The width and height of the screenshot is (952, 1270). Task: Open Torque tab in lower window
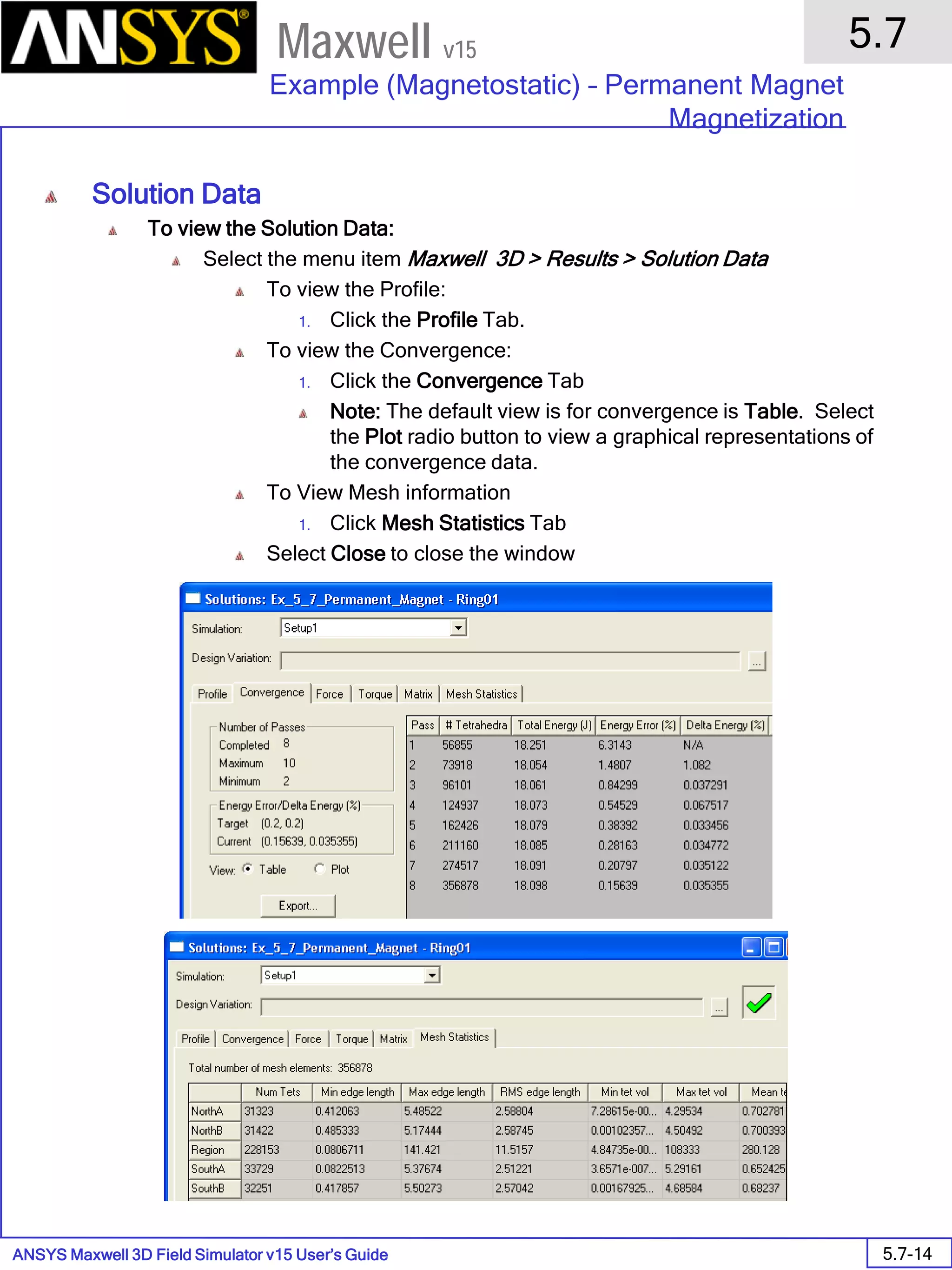click(x=352, y=1038)
